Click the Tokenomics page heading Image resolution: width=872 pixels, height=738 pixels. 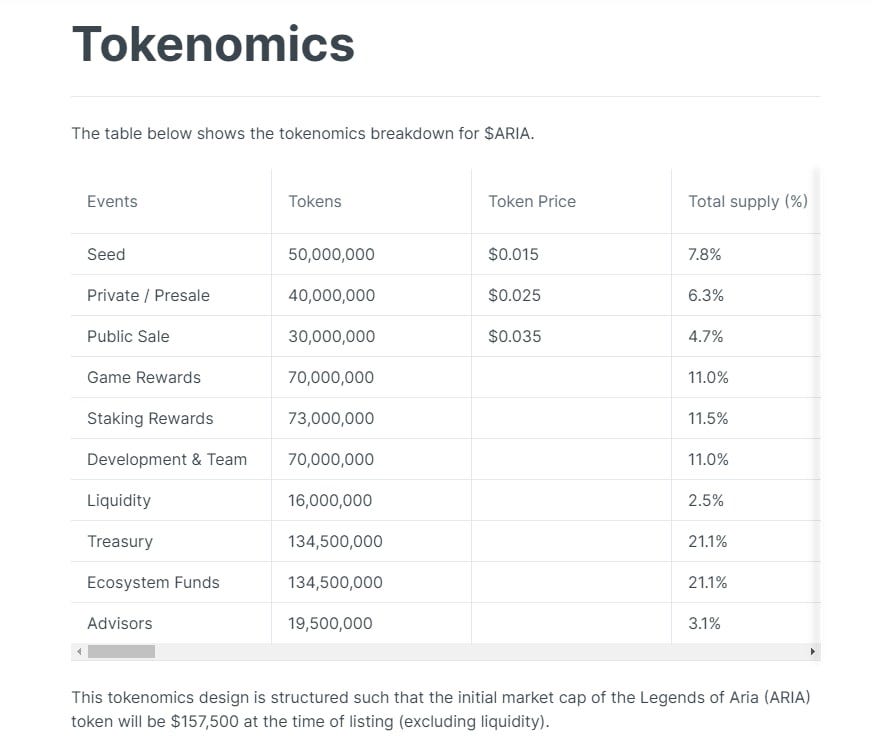(x=213, y=44)
